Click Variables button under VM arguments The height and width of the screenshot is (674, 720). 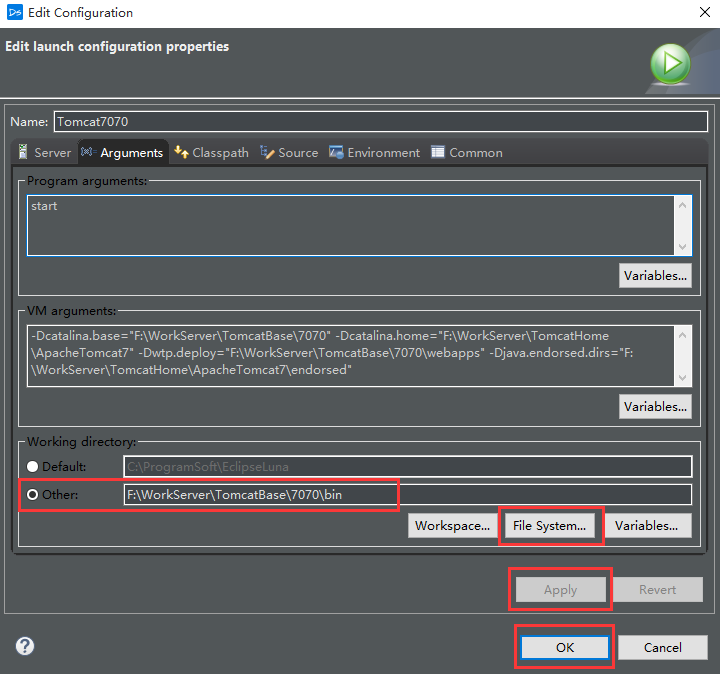[655, 406]
